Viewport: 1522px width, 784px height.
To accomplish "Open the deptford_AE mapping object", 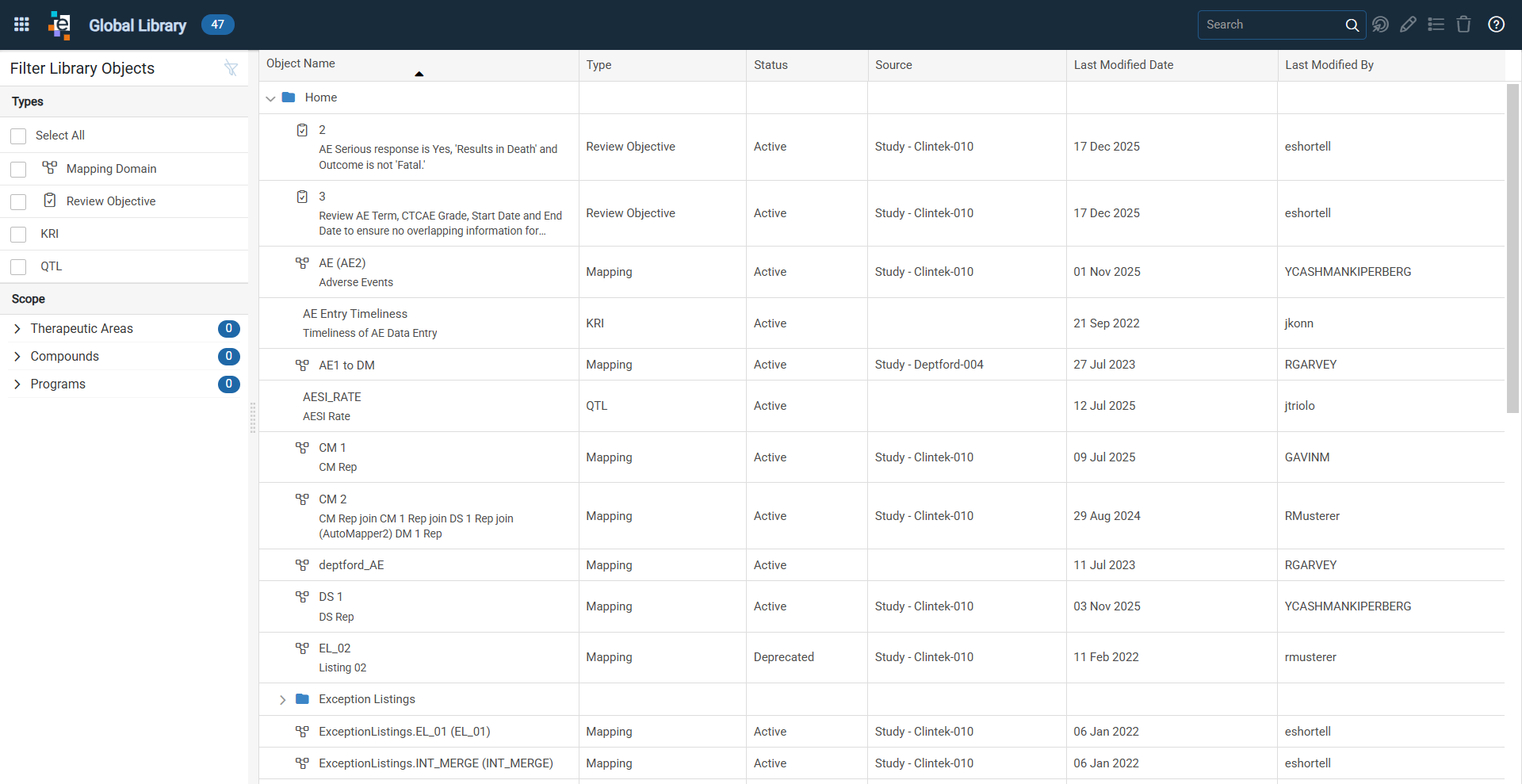I will 351,565.
